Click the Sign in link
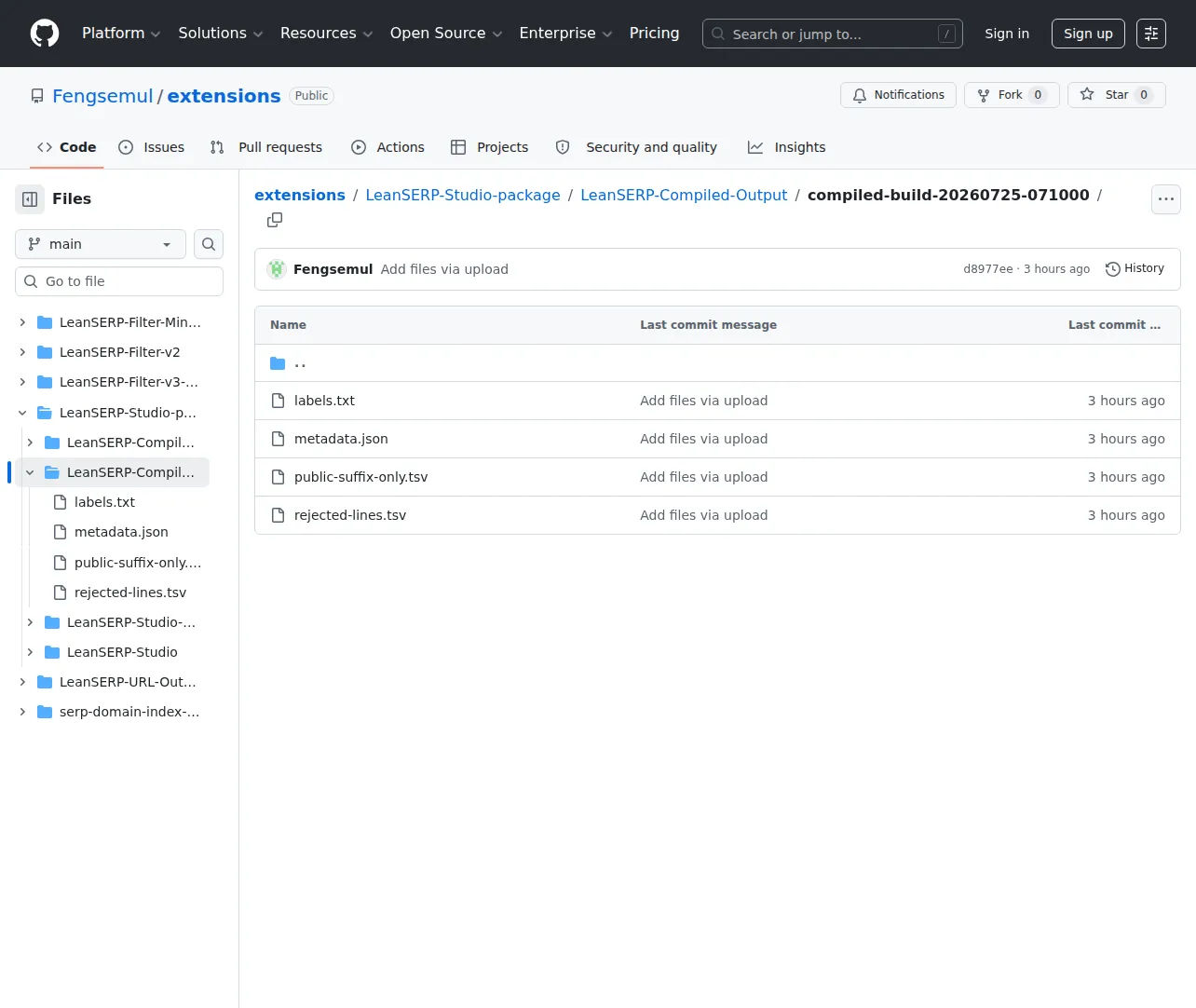Screen dimensions: 1196x1008 (1007, 34)
